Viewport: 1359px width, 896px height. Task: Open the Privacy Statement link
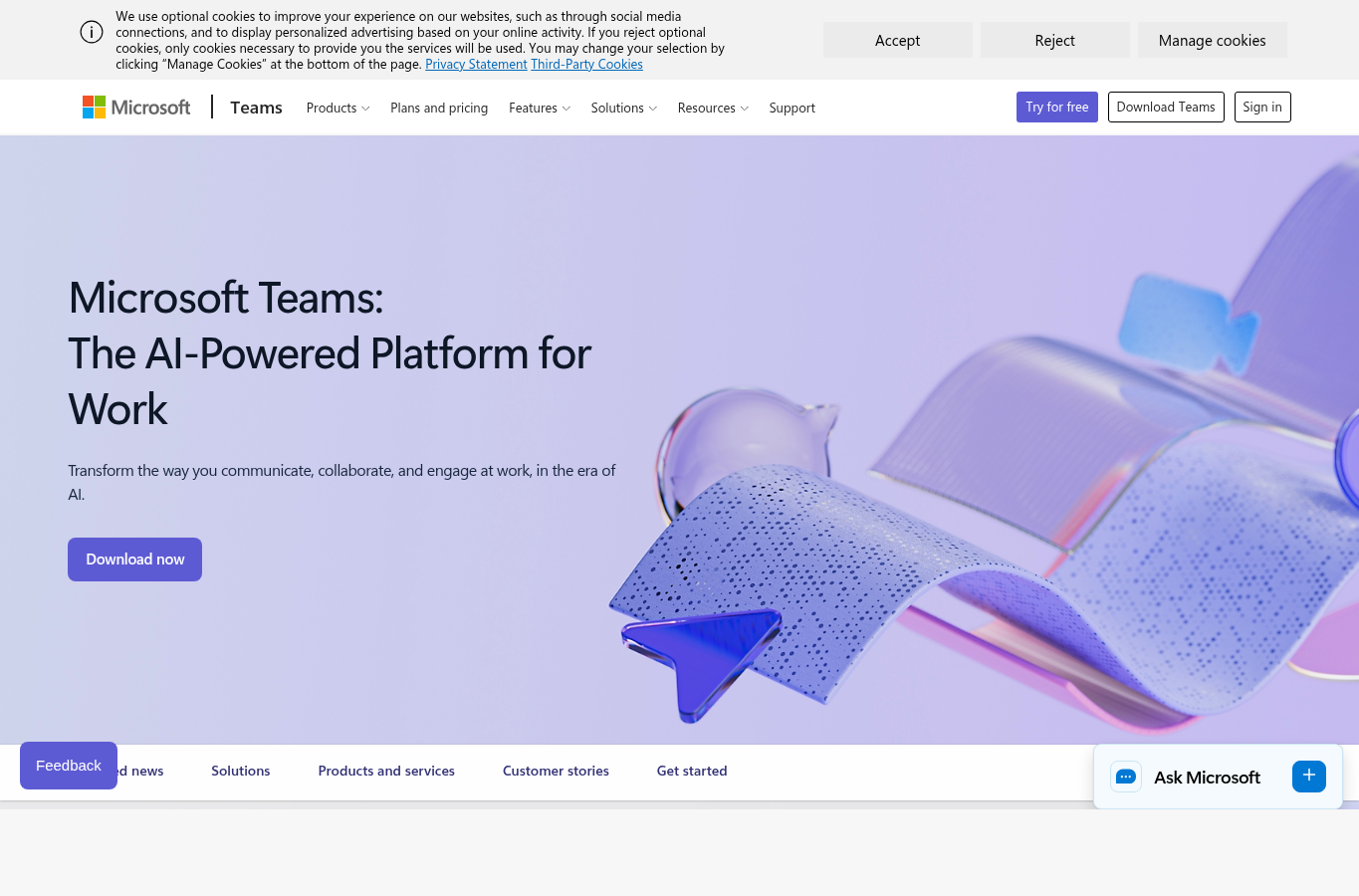pos(476,64)
